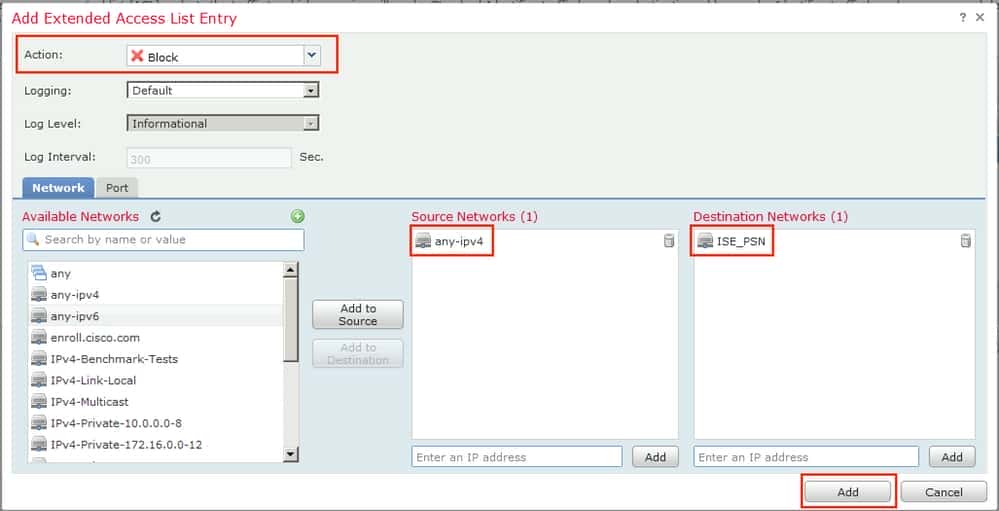The height and width of the screenshot is (511, 999).
Task: Switch to the Network tab
Action: 58,188
